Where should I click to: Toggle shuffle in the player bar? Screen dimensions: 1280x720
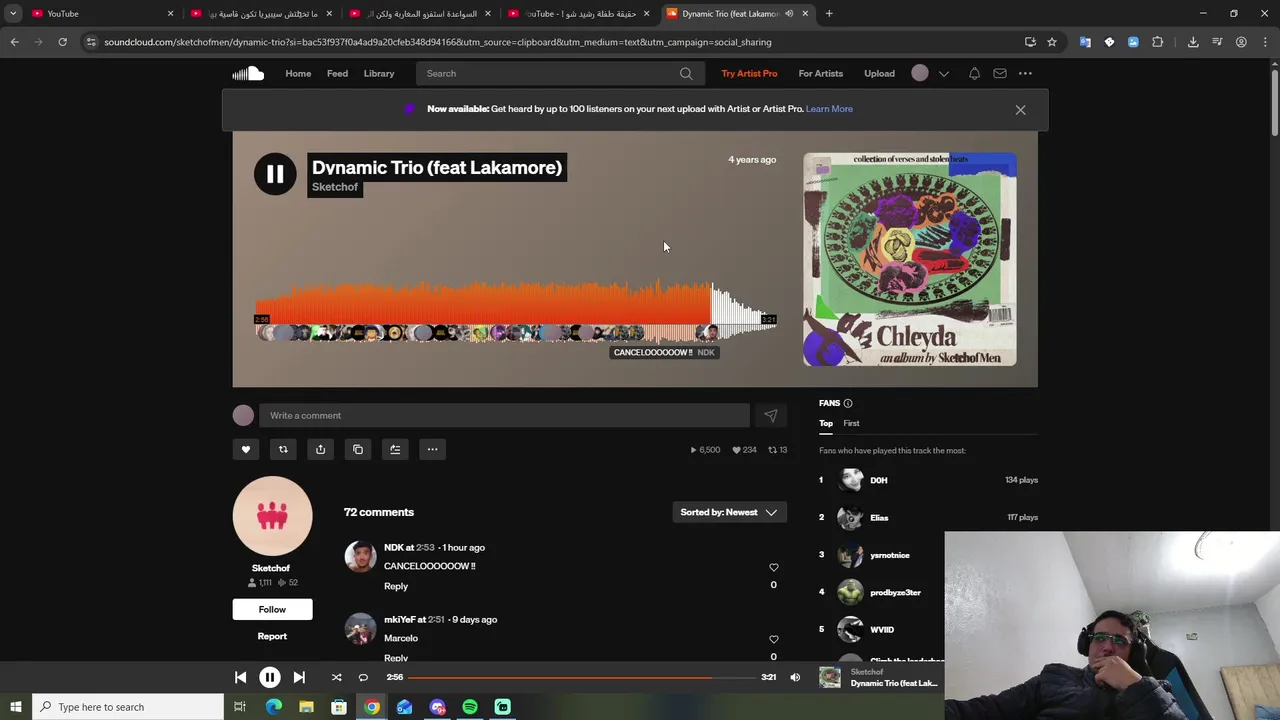pyautogui.click(x=336, y=677)
